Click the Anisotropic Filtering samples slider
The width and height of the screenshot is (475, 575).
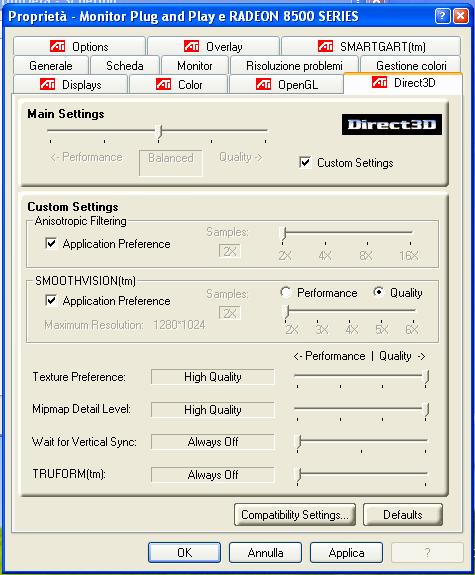pos(347,233)
